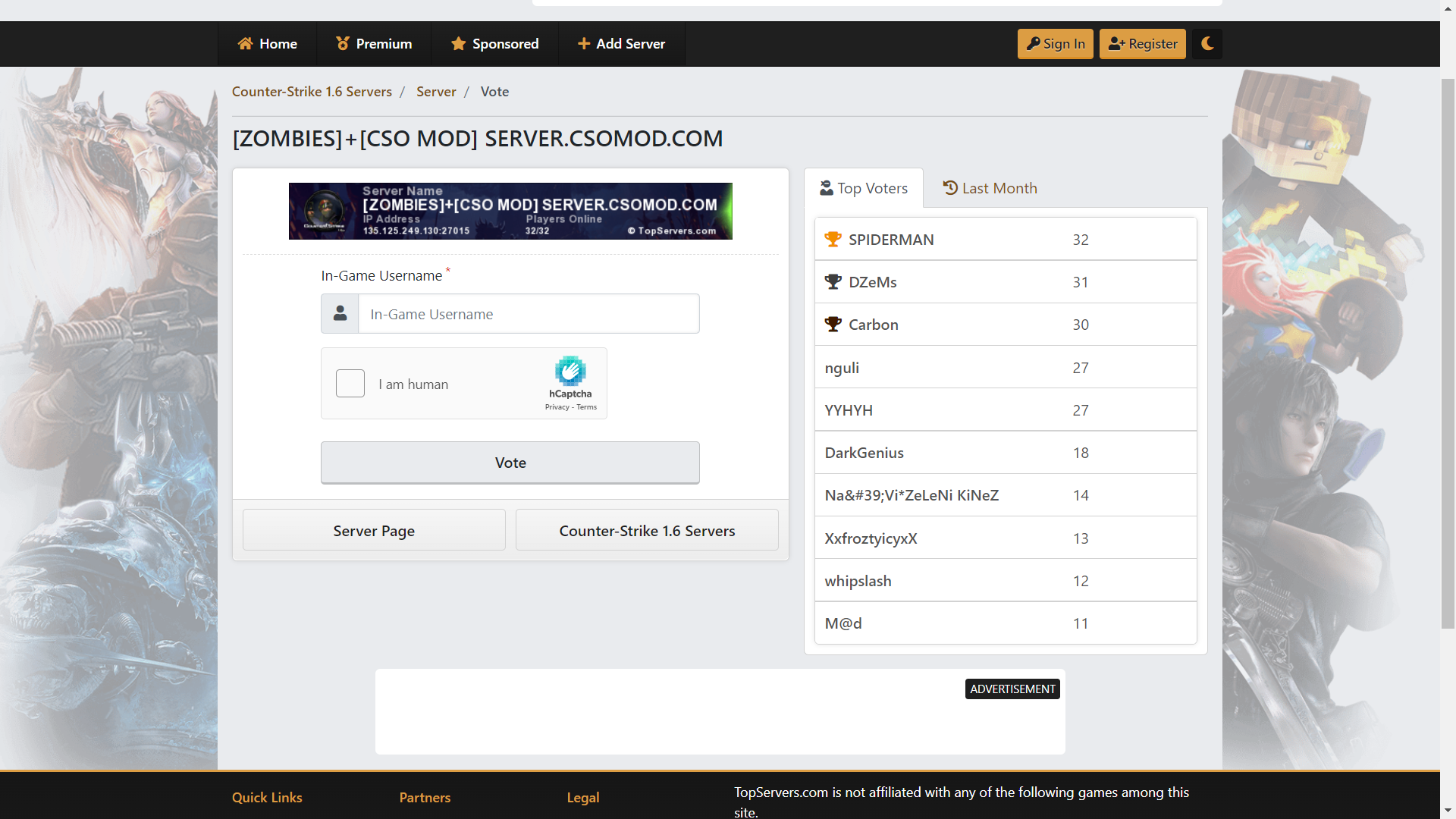Select the Top Voters tab
This screenshot has height=819, width=1456.
pyautogui.click(x=864, y=188)
